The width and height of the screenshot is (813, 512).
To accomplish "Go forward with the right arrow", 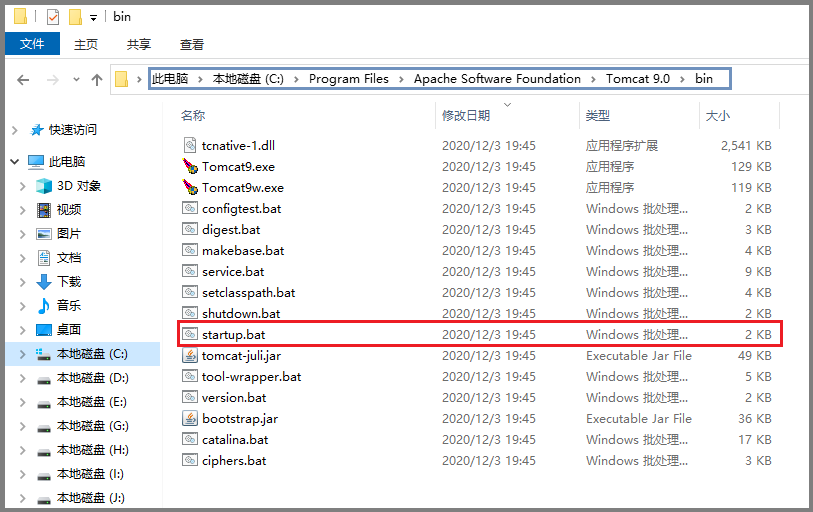I will (52, 80).
